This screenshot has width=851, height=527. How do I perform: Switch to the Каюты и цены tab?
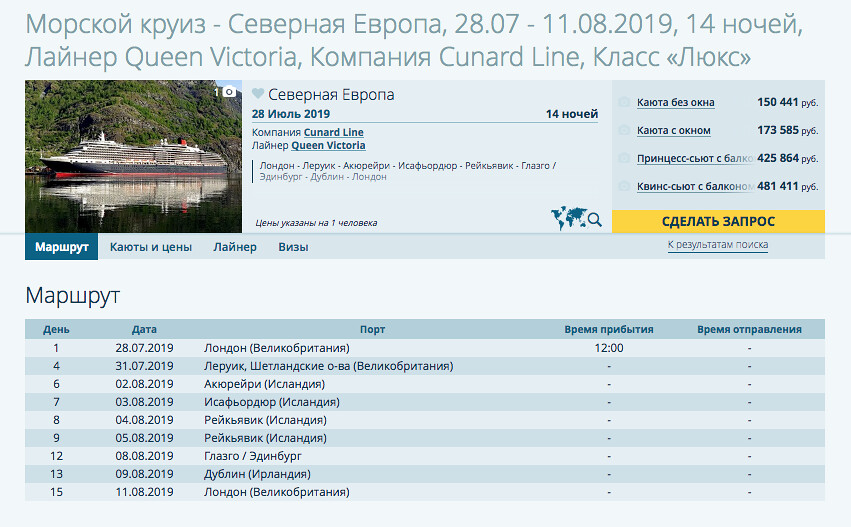click(x=151, y=247)
